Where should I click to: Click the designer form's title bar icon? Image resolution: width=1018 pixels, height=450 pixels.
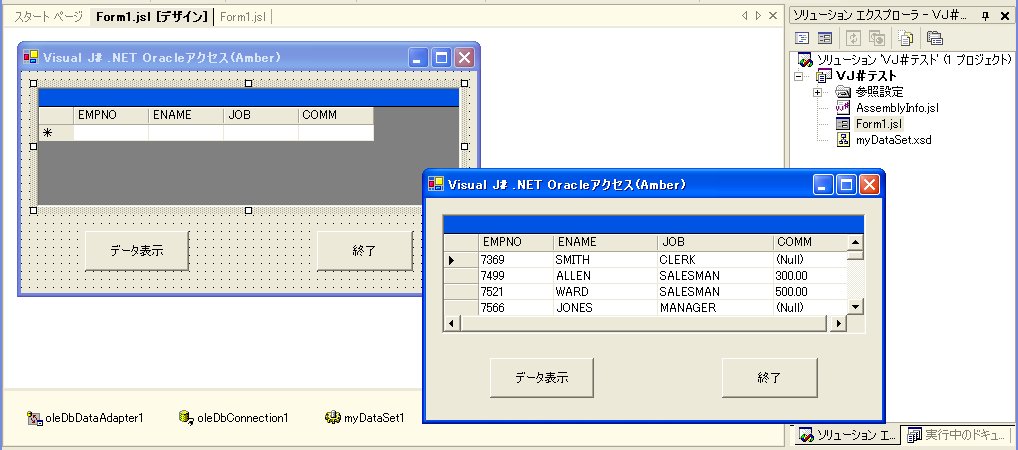31,57
